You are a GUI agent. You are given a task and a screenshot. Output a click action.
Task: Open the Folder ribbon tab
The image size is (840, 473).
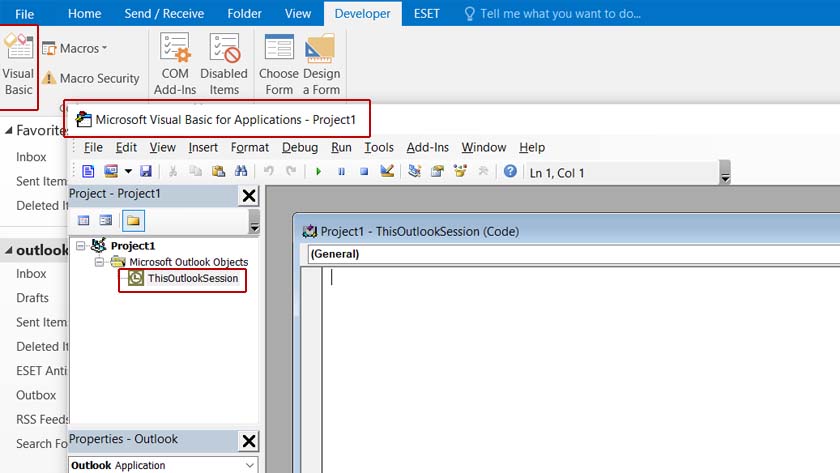(244, 13)
